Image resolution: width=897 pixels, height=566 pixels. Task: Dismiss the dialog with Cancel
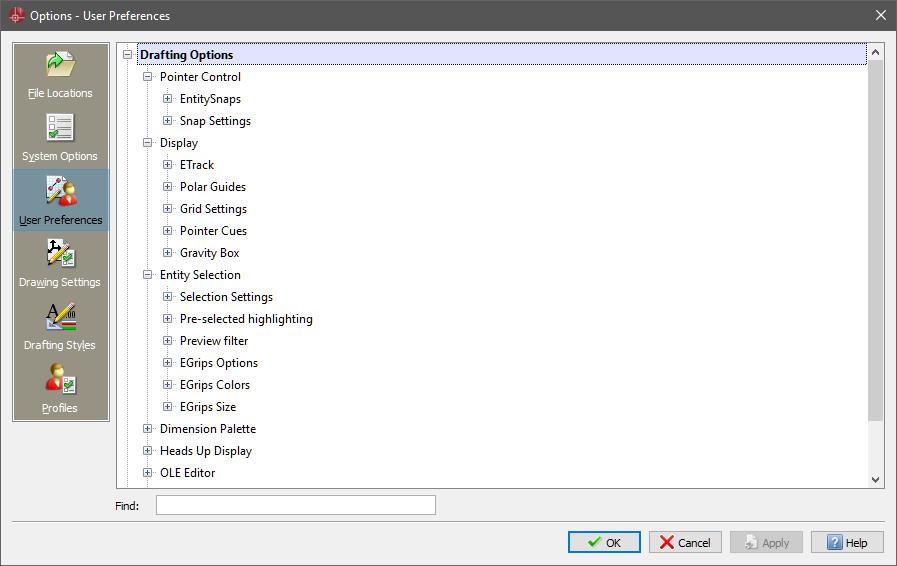point(685,542)
